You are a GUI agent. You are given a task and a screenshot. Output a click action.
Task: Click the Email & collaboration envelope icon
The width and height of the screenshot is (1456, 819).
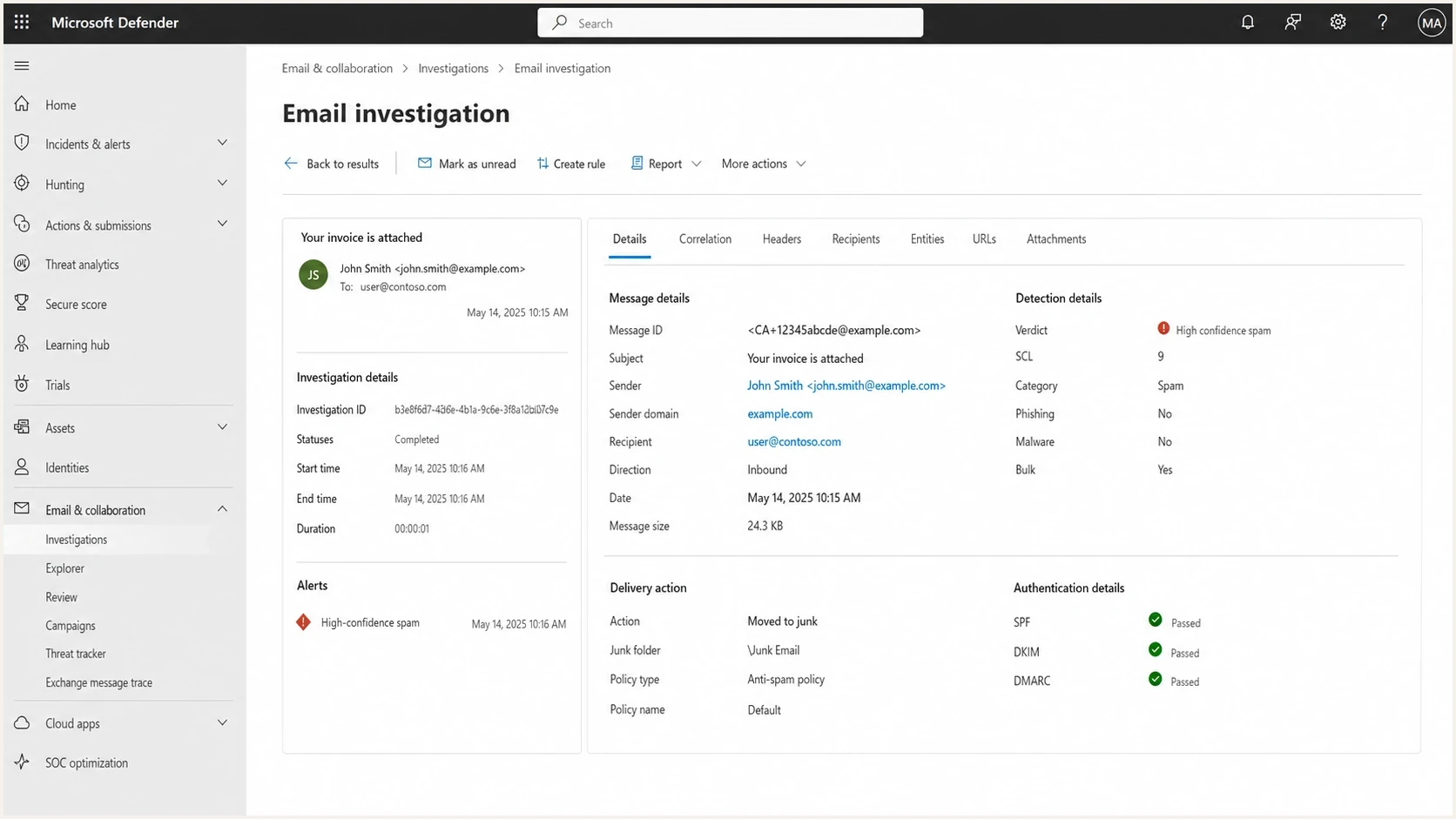[x=22, y=509]
